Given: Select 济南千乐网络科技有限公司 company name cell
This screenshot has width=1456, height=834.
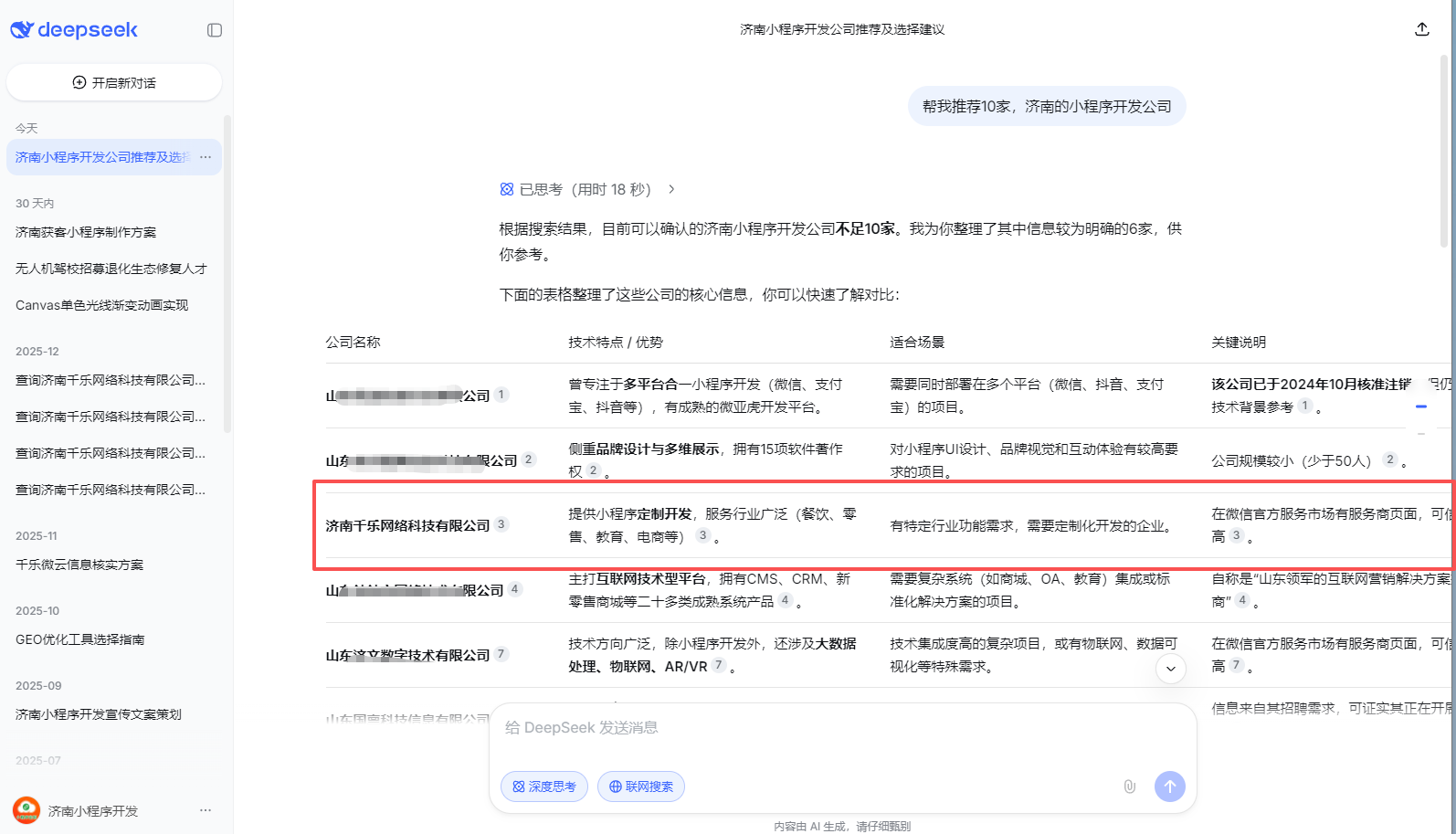Looking at the screenshot, I should (408, 525).
